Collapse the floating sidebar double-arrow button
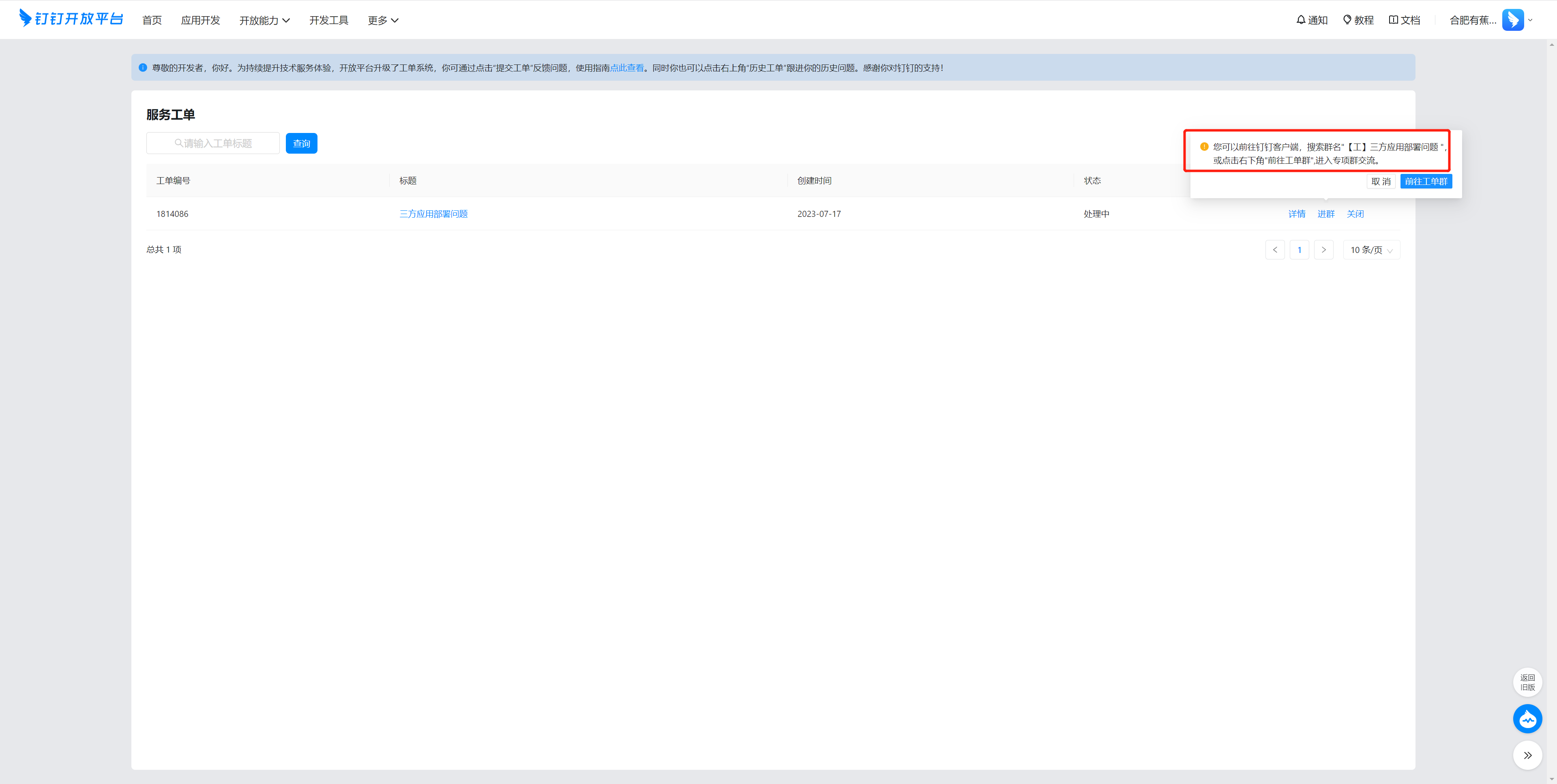 coord(1527,755)
